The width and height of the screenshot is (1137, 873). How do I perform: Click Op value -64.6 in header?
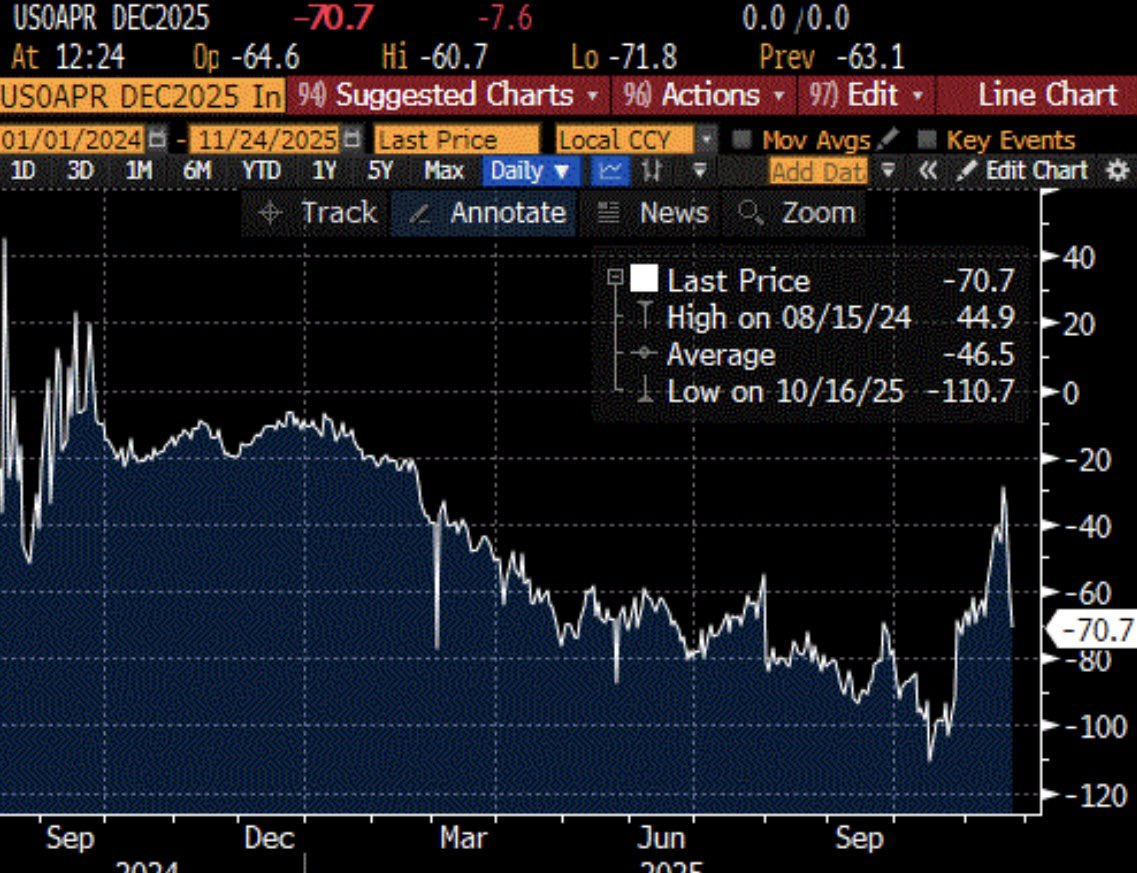click(x=265, y=57)
